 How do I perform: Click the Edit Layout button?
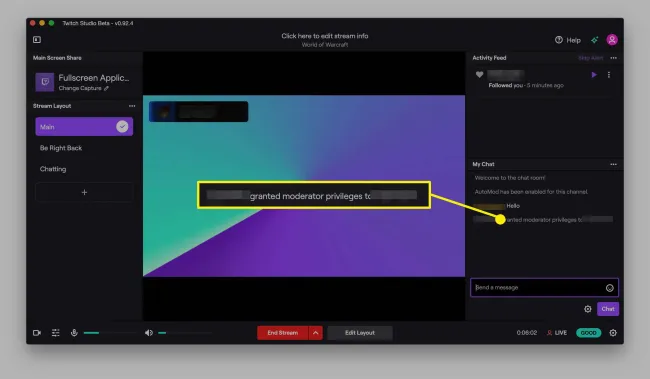coord(360,333)
